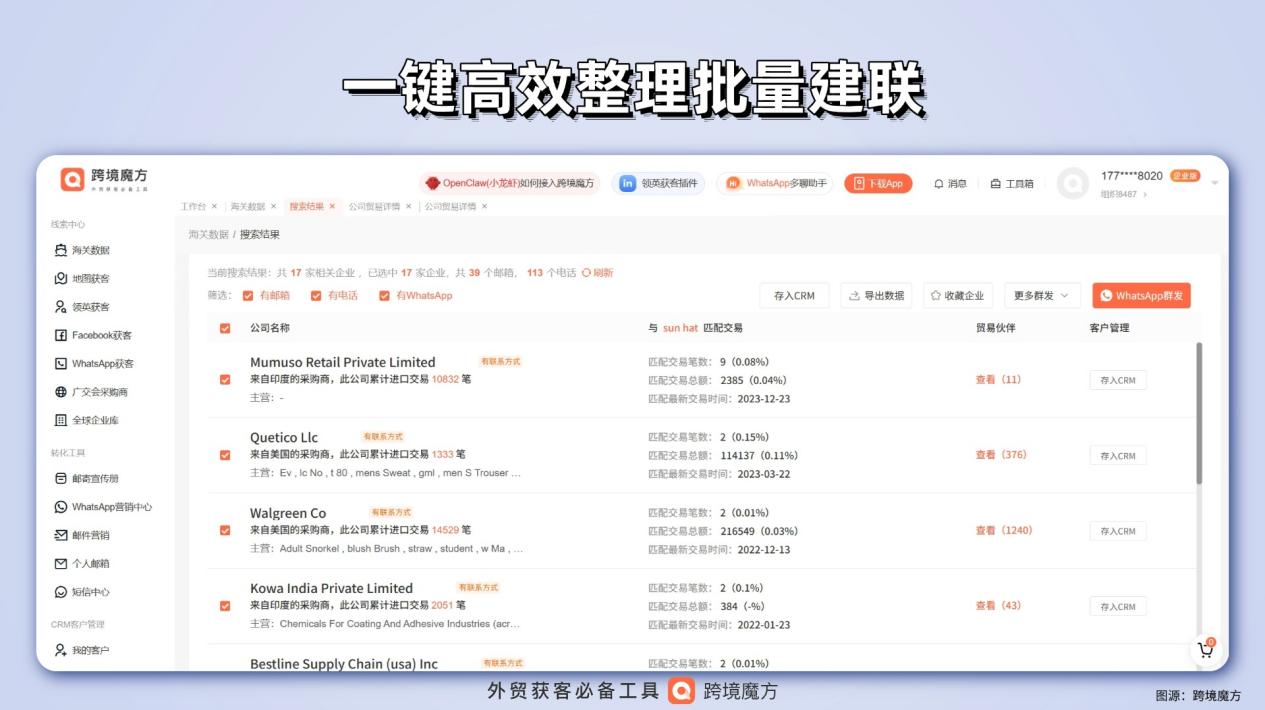Save Quetico Llc with its 存入CRM button
1265x710 pixels.
1118,455
